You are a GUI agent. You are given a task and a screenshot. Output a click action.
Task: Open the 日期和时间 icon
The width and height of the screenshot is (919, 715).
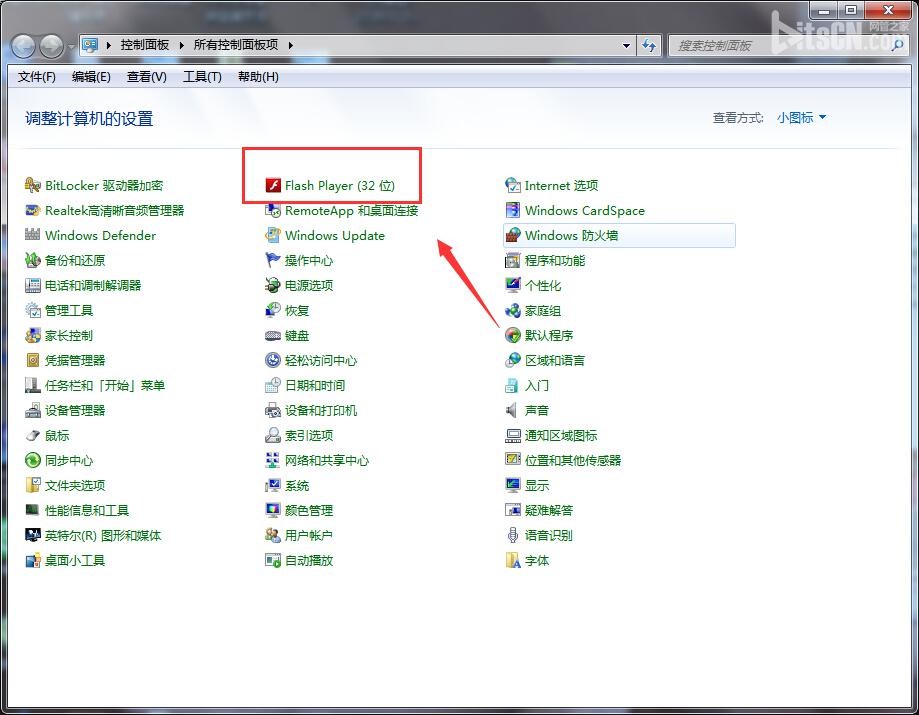tap(273, 385)
